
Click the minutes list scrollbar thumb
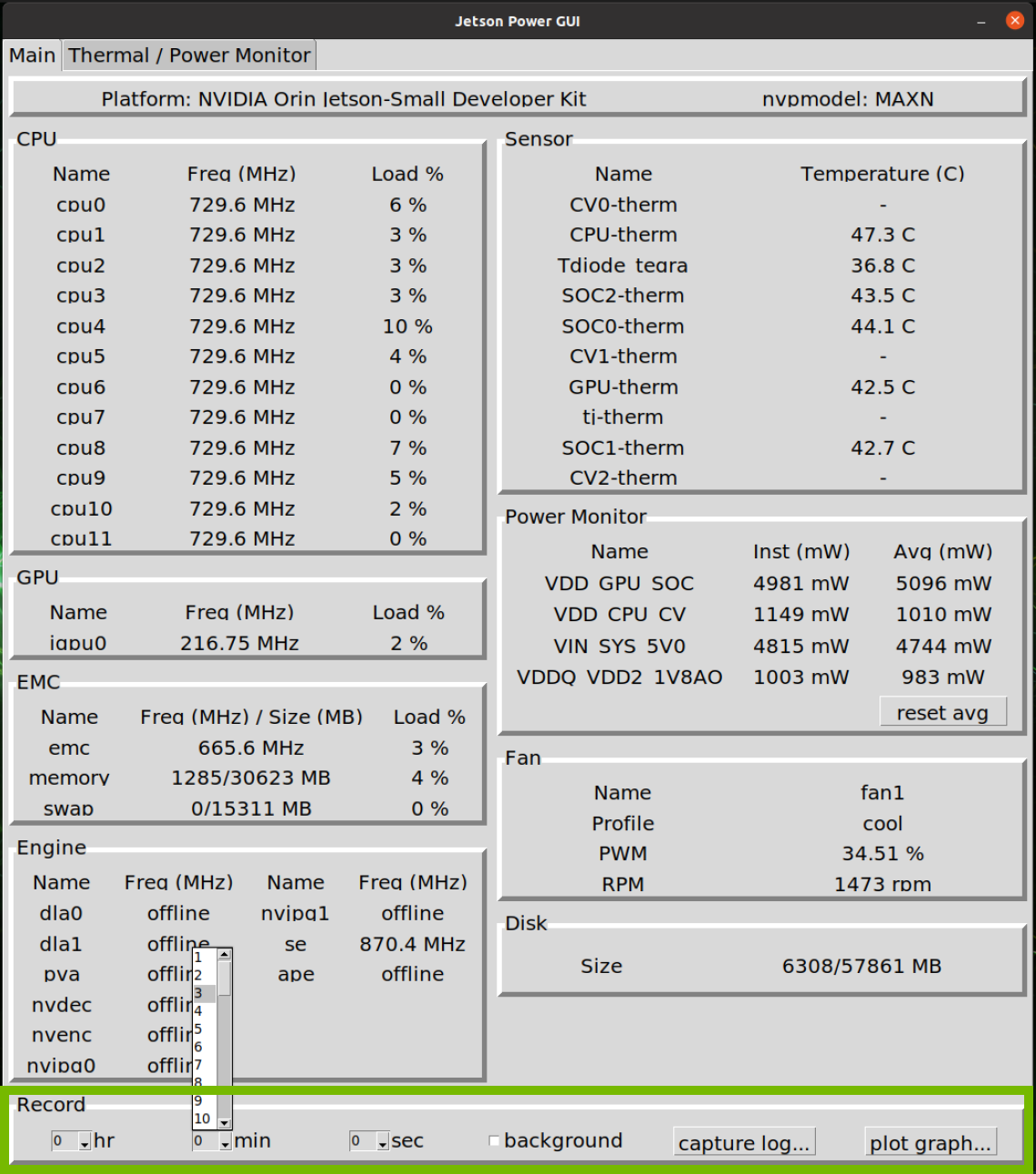pos(225,978)
